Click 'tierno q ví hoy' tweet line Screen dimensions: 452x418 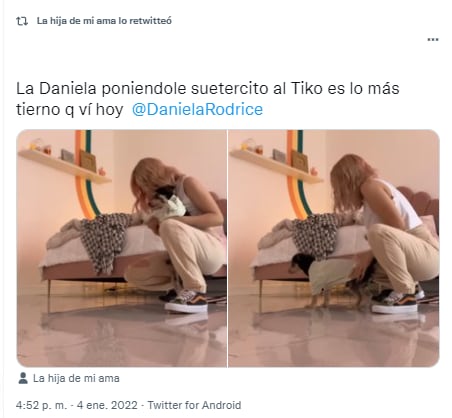coord(69,110)
